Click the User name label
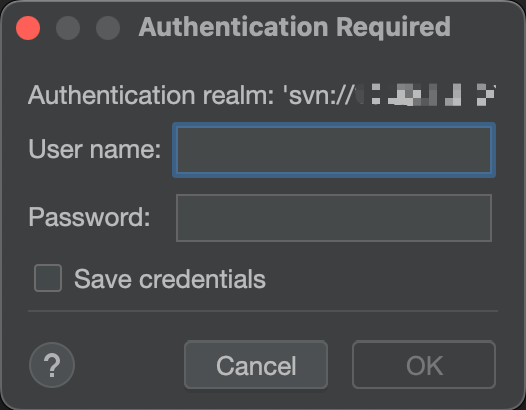Image resolution: width=526 pixels, height=410 pixels. click(x=95, y=149)
